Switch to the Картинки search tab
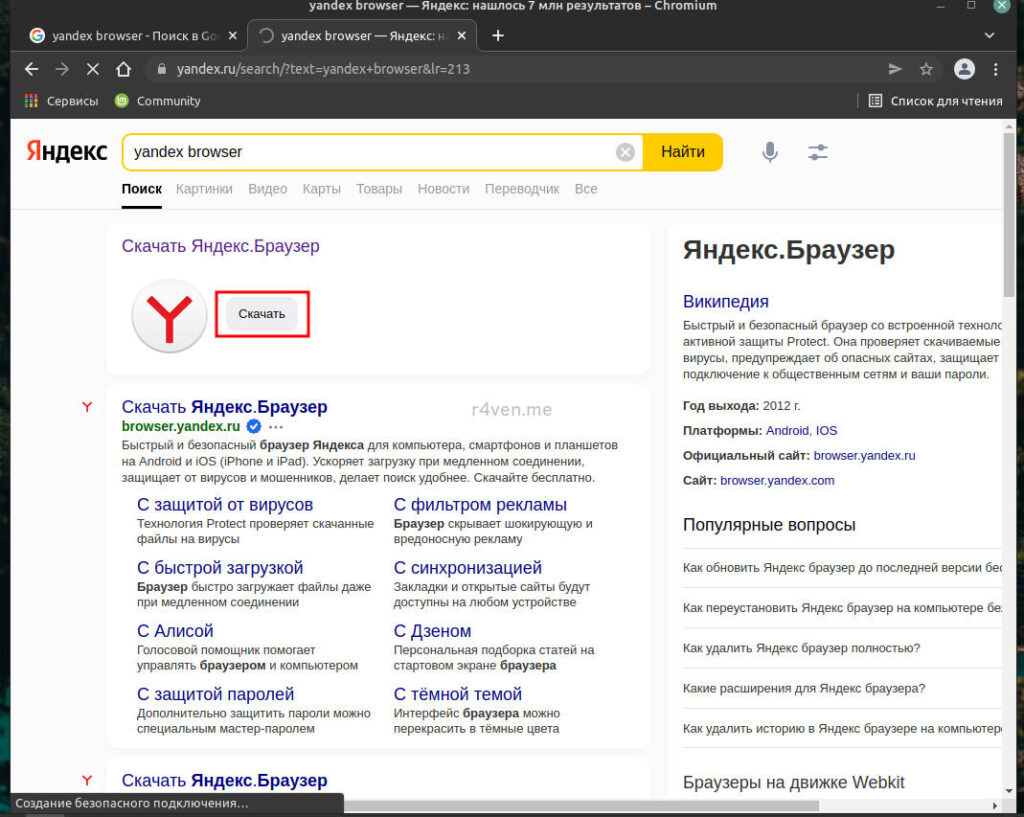1024x817 pixels. pyautogui.click(x=204, y=188)
